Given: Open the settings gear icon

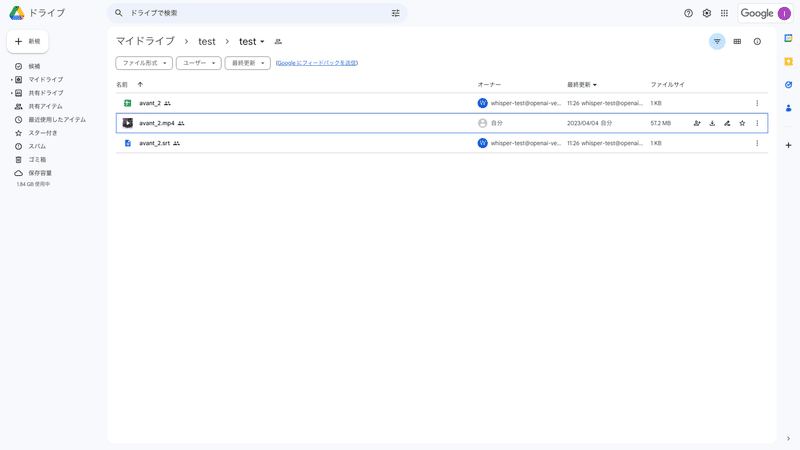Looking at the screenshot, I should pyautogui.click(x=707, y=13).
